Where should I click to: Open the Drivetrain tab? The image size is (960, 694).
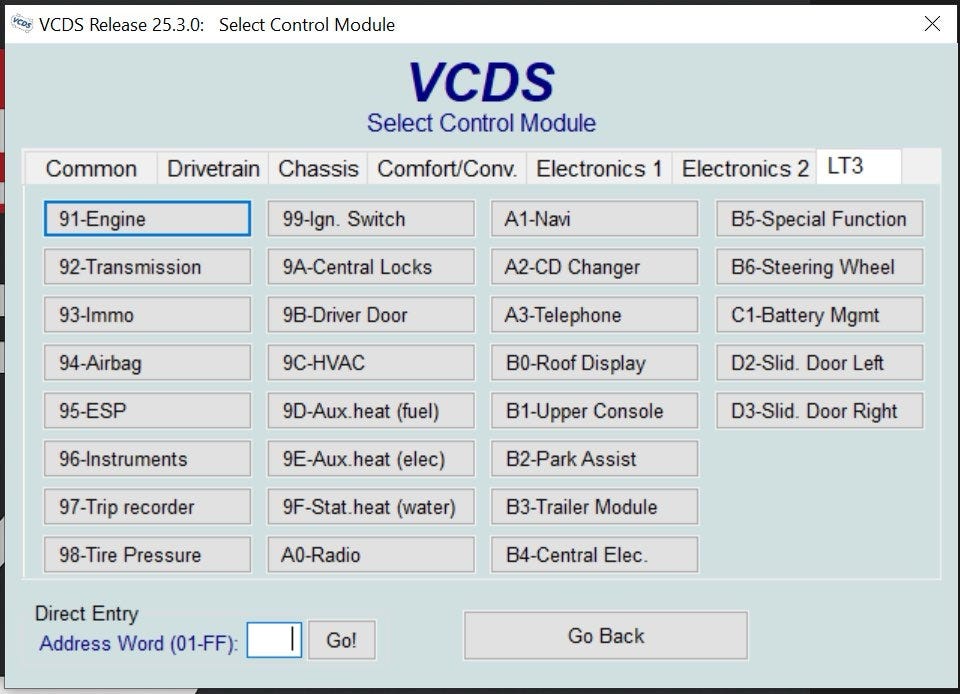pos(213,168)
